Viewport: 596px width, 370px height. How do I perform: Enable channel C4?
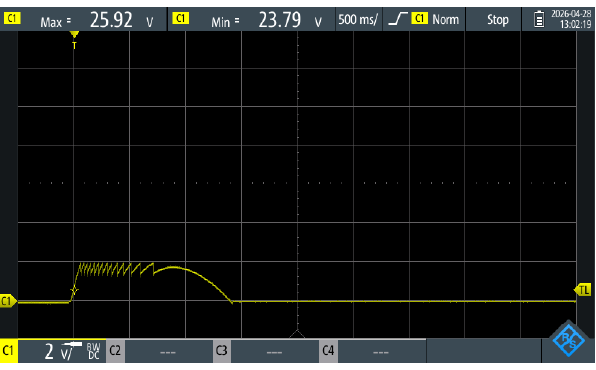point(328,350)
